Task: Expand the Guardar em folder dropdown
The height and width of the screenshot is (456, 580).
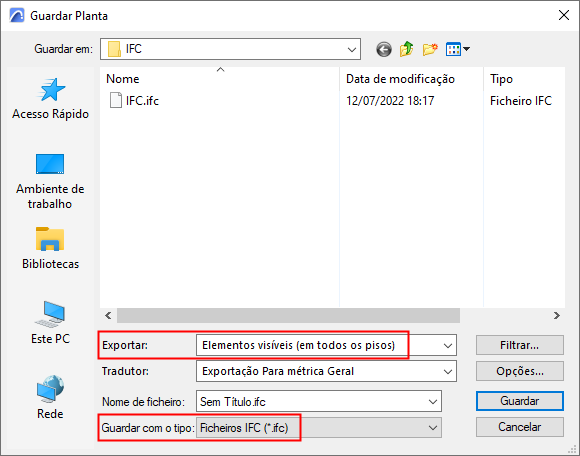Action: pos(352,49)
